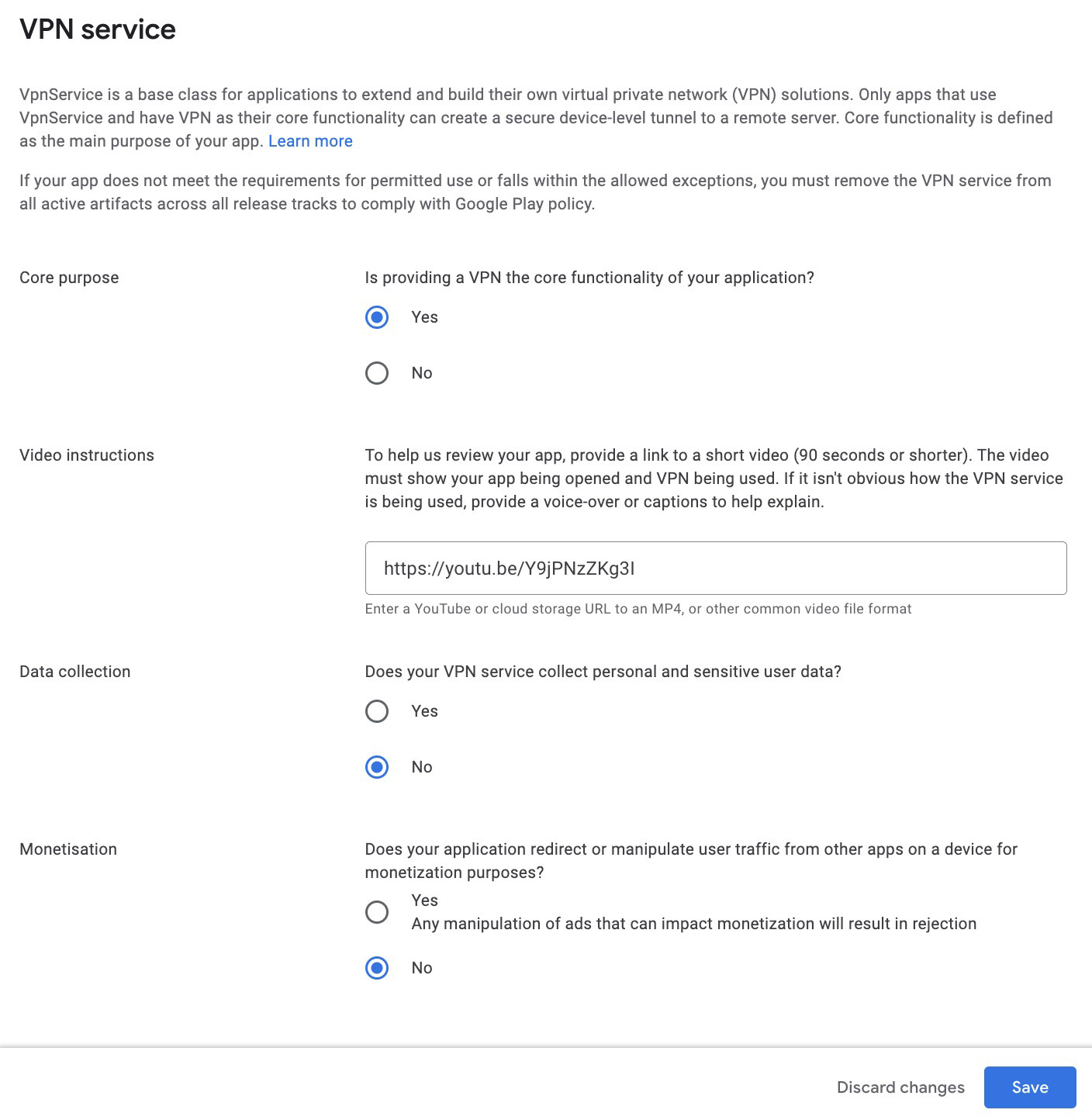The image size is (1092, 1120).
Task: Choose No radio for personal data collection
Action: (377, 767)
